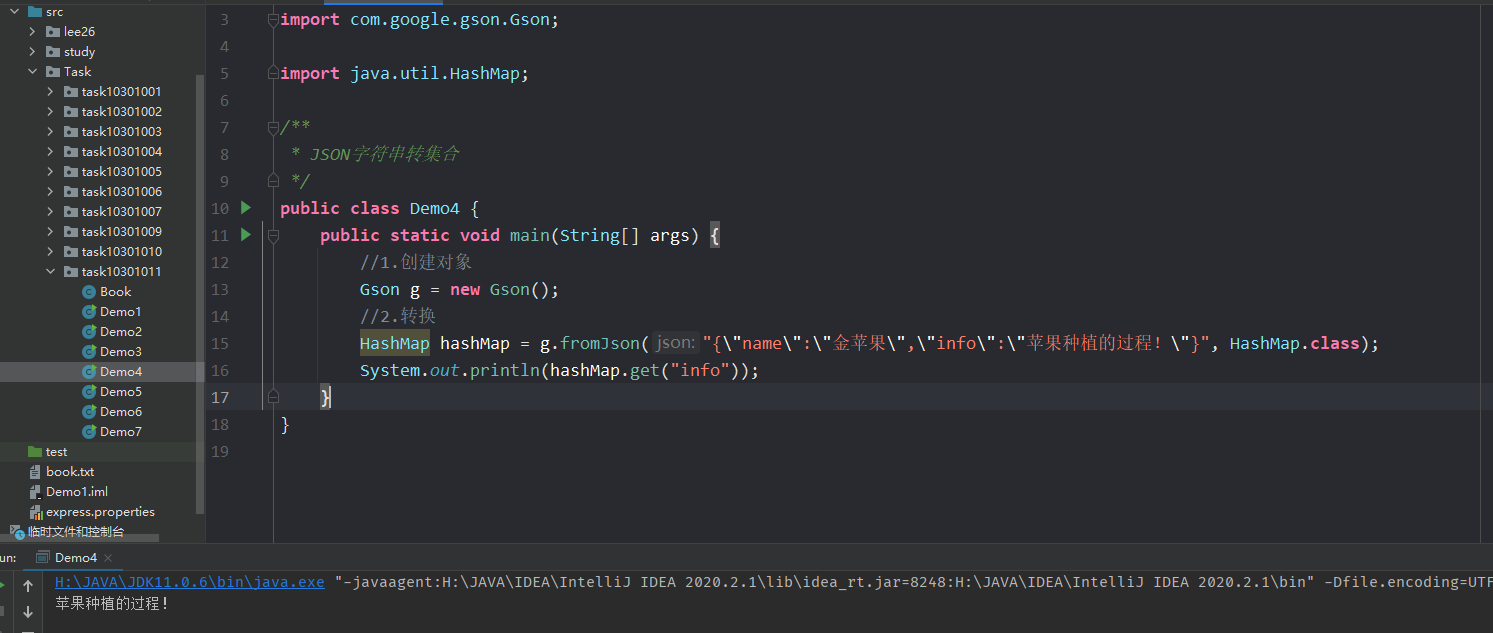Expand the lee26 package chevron

pos(32,32)
